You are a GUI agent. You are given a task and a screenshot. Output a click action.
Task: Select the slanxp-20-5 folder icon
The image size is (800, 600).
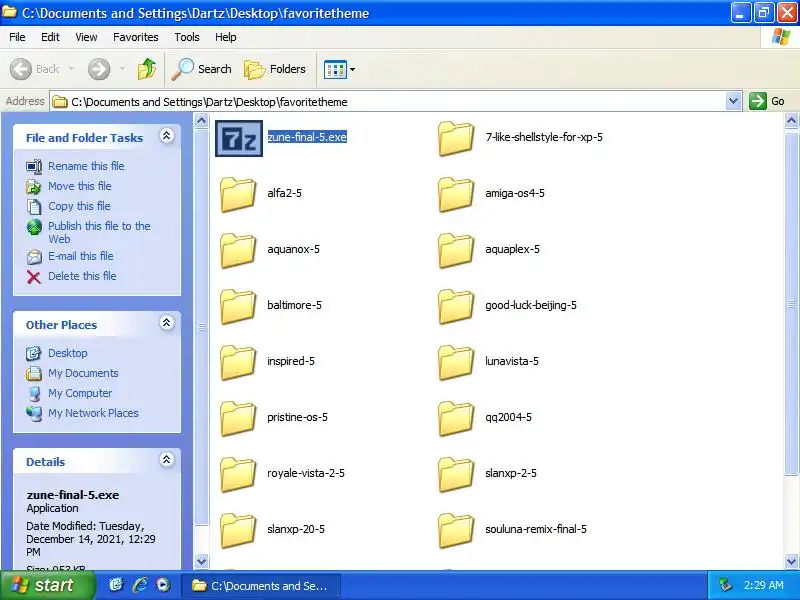pyautogui.click(x=238, y=530)
